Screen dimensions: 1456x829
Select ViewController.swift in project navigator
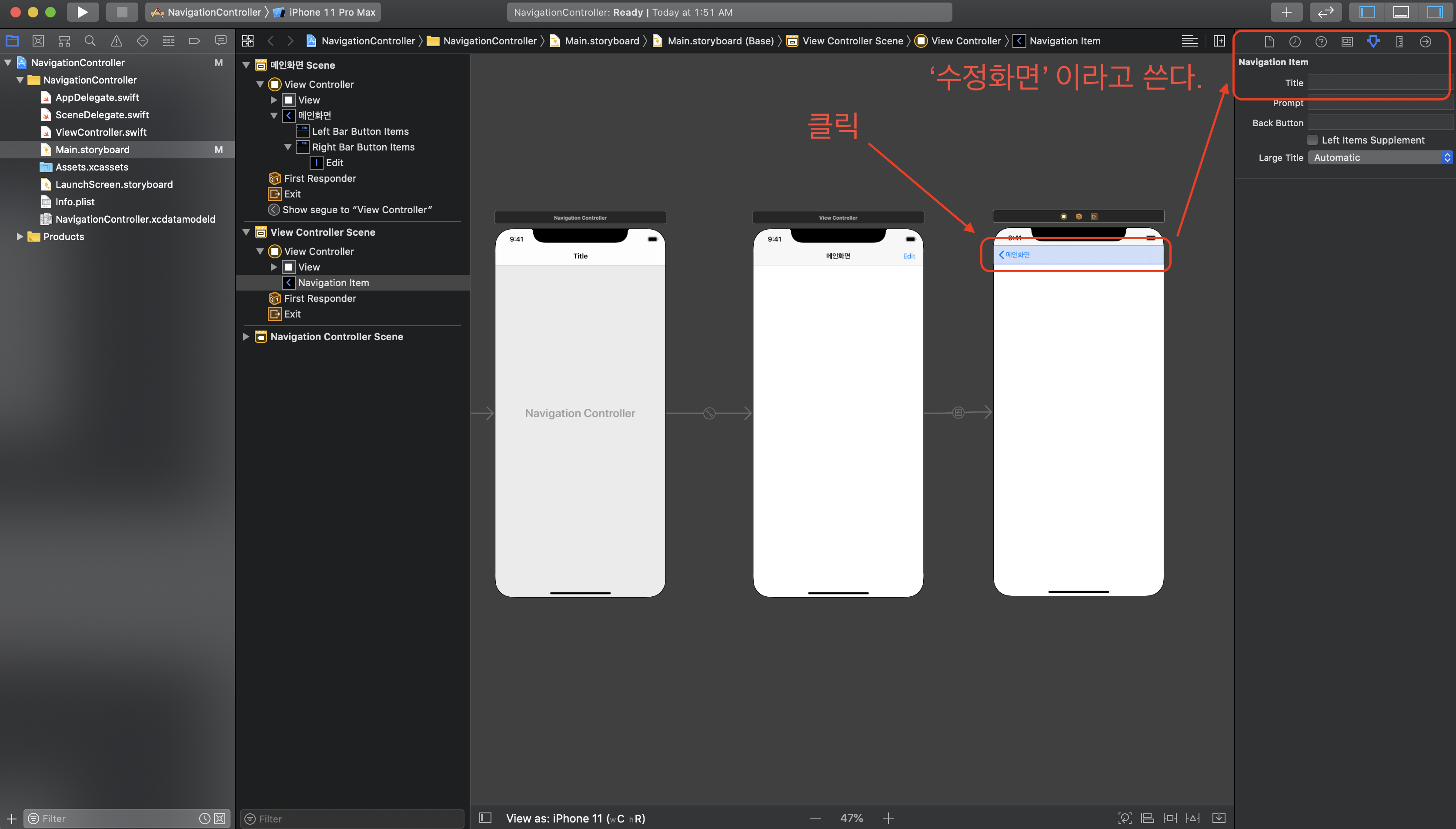click(x=101, y=132)
